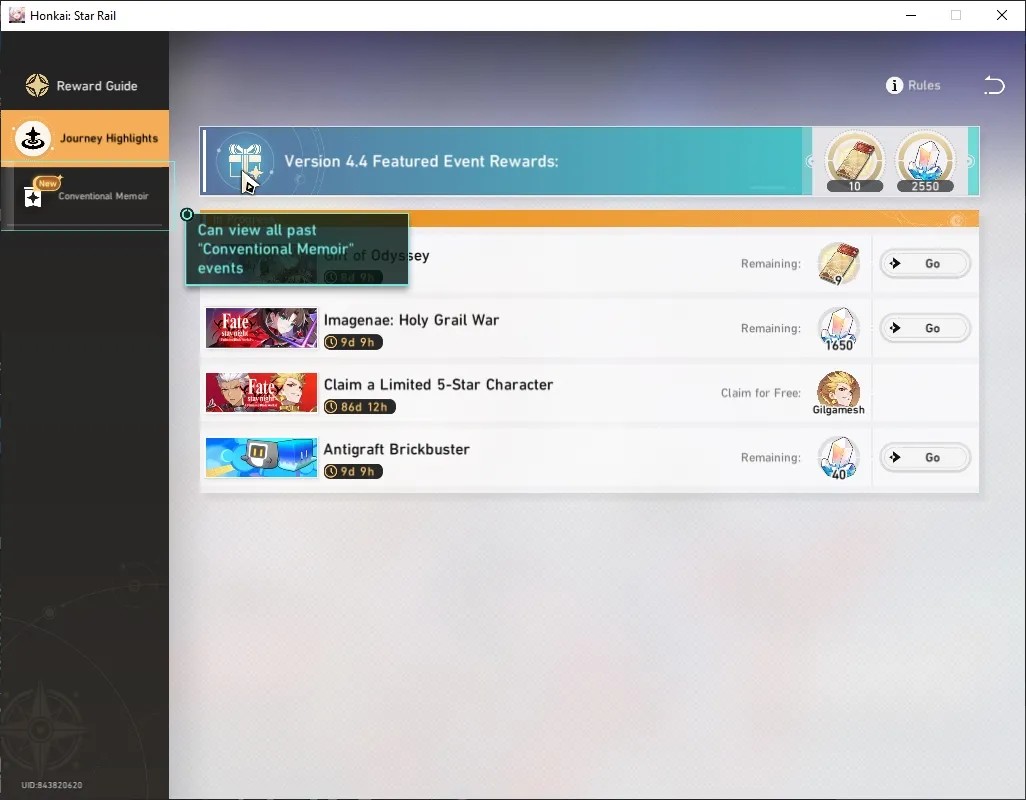Viewport: 1026px width, 800px height.
Task: Click the Reward Guide compass icon
Action: click(37, 86)
